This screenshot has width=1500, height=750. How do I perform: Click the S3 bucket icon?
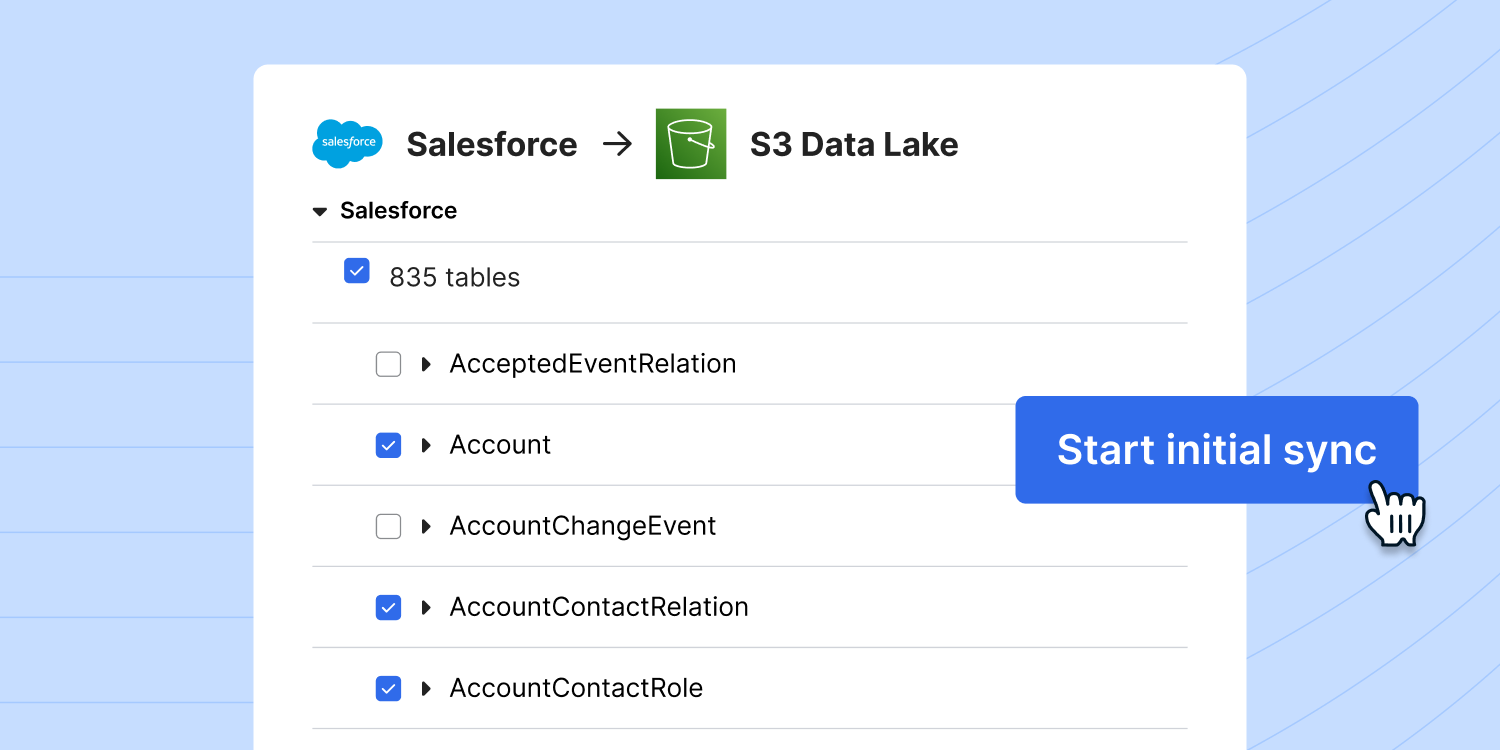(691, 144)
